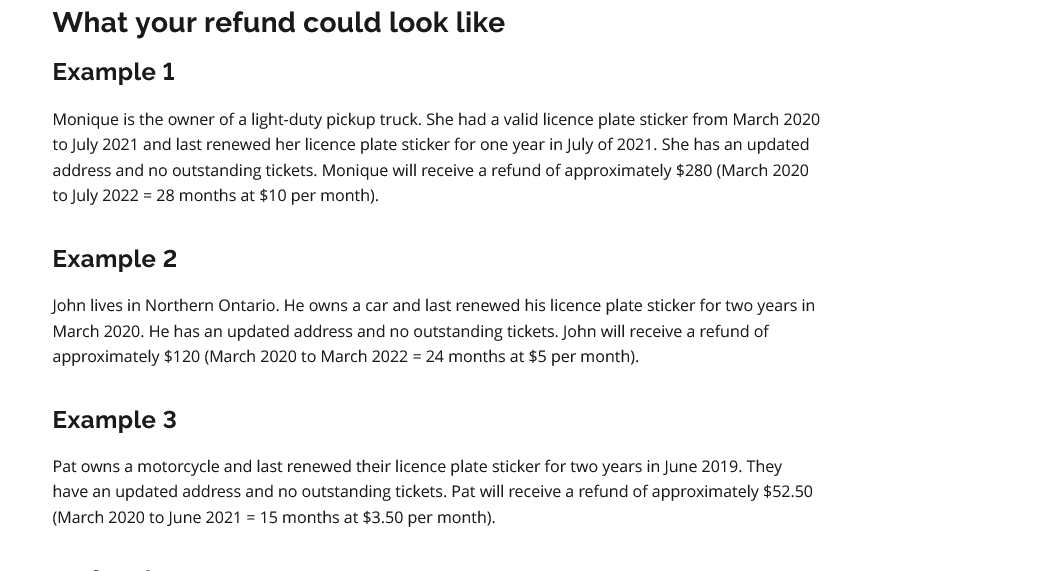Viewport: 1063px width, 571px height.
Task: Click the '$120' refund amount text
Action: (x=182, y=357)
